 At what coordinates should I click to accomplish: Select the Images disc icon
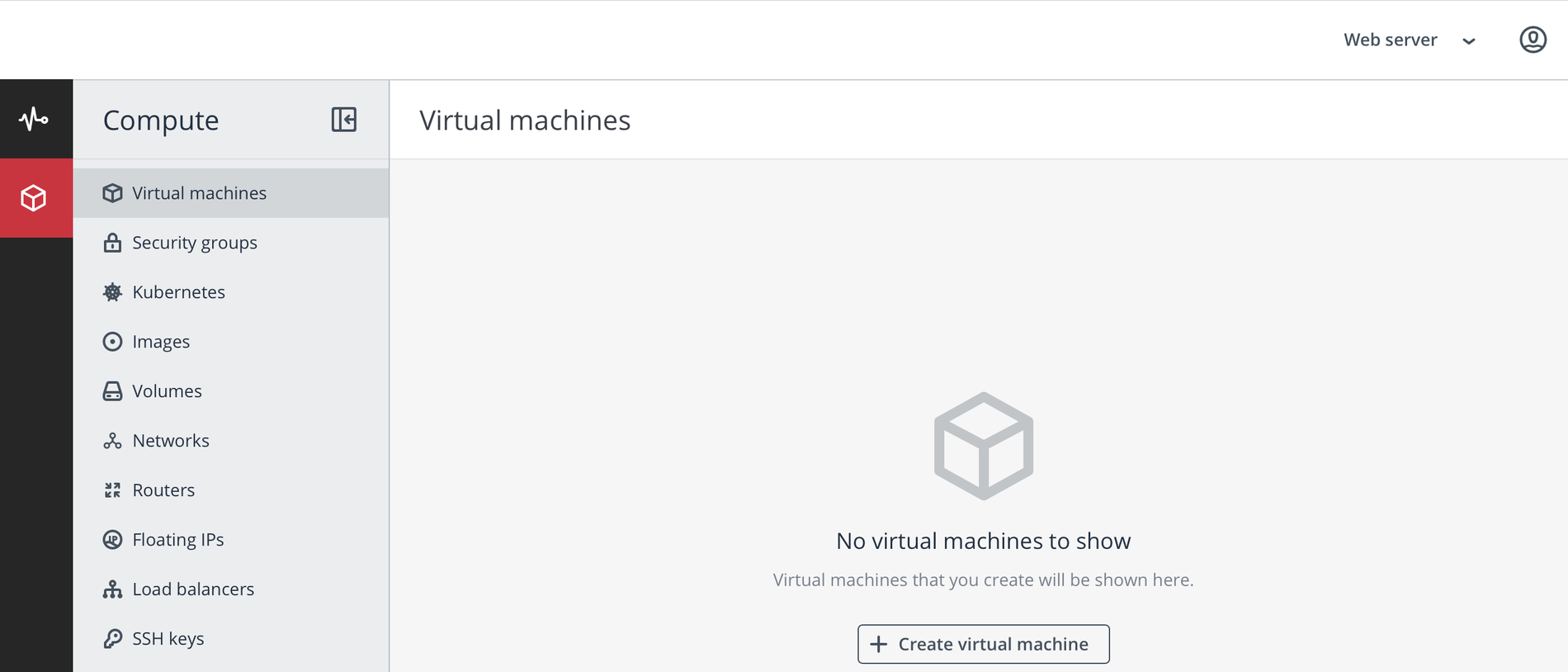pos(112,341)
